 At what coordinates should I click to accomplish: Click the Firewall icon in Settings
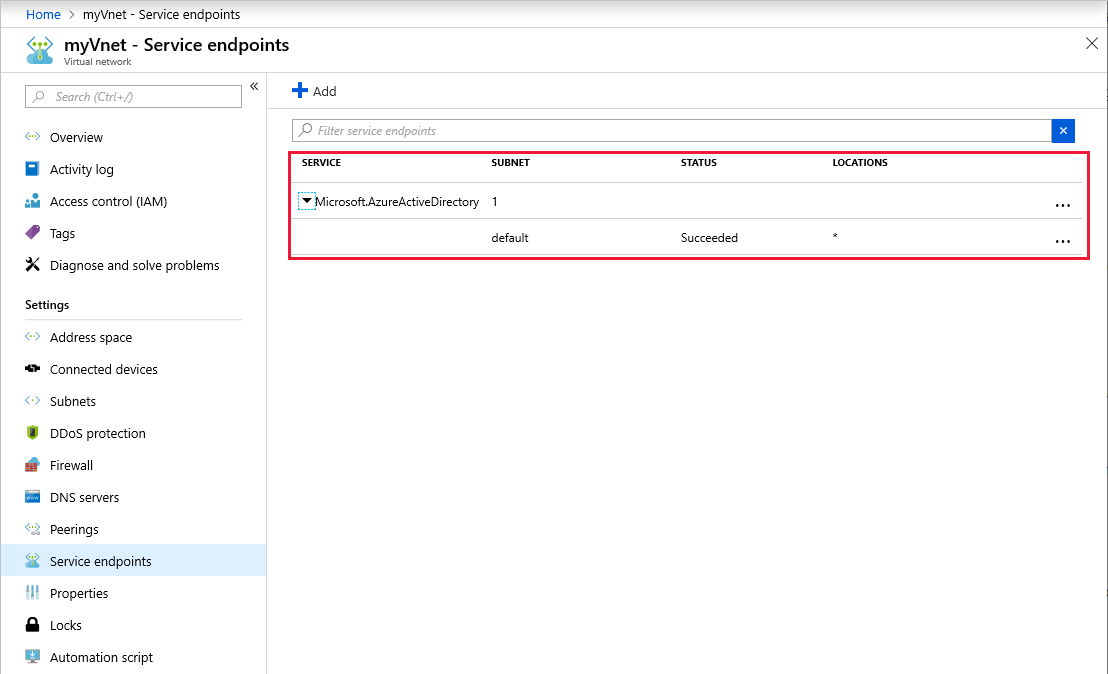tap(32, 465)
